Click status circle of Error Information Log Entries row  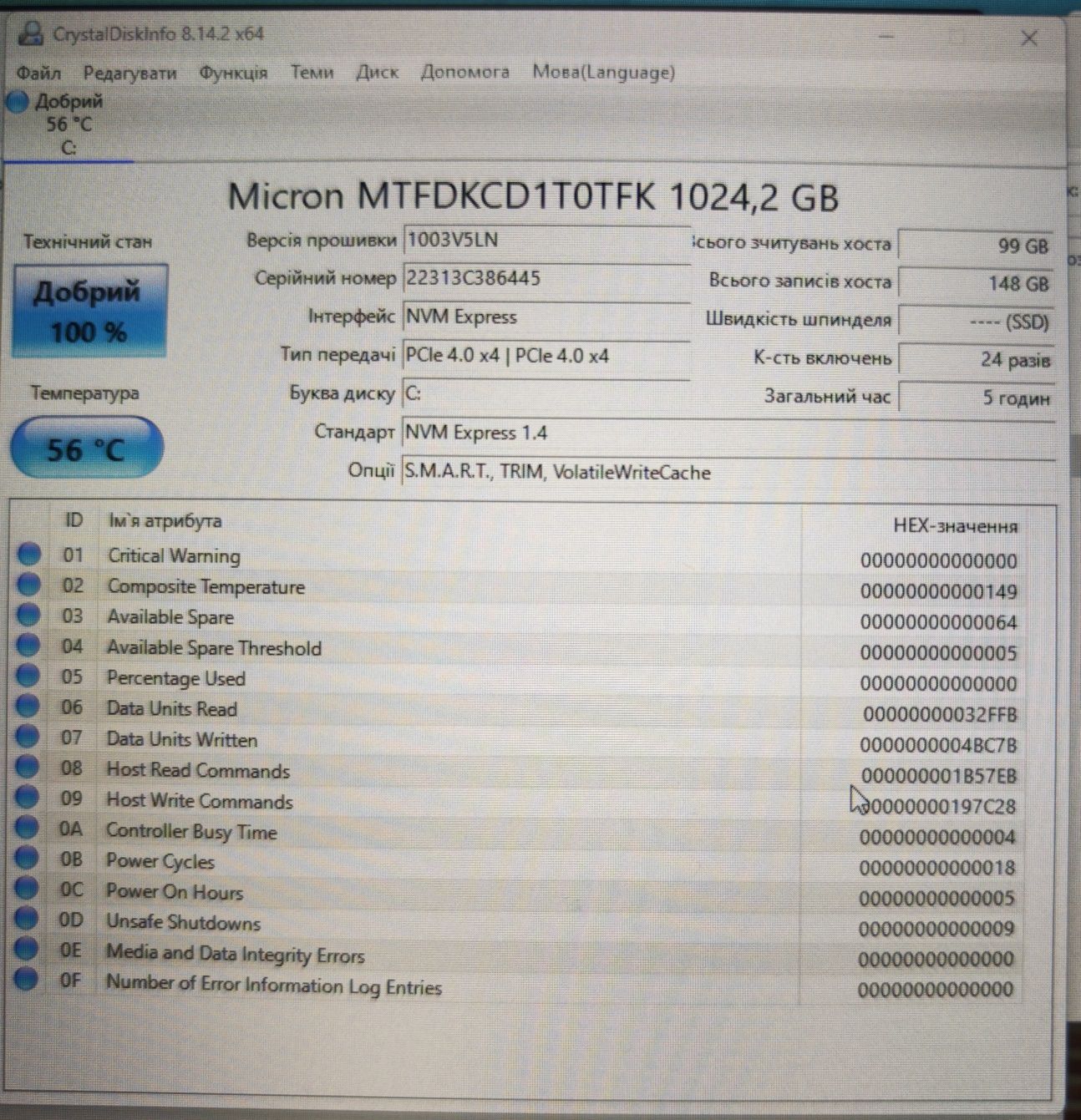27,978
